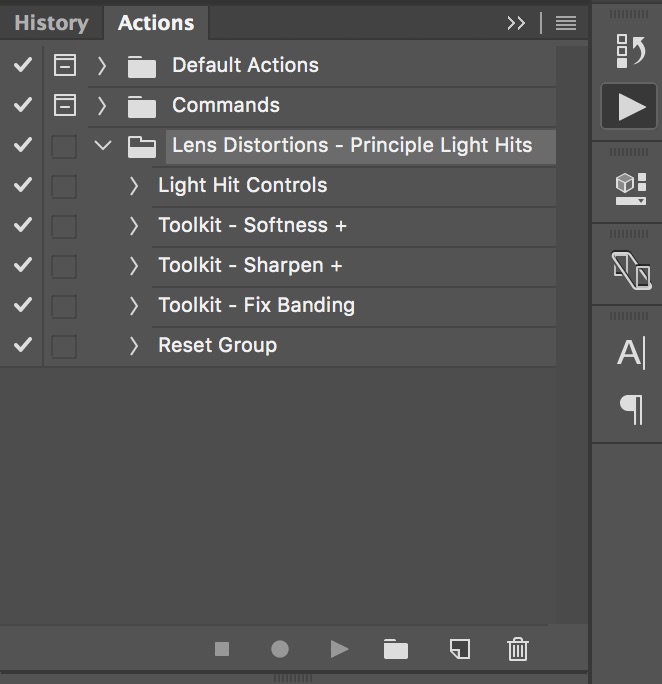Toggle dialog box for Toolkit - Fix Banding
This screenshot has height=684, width=662.
click(x=64, y=306)
